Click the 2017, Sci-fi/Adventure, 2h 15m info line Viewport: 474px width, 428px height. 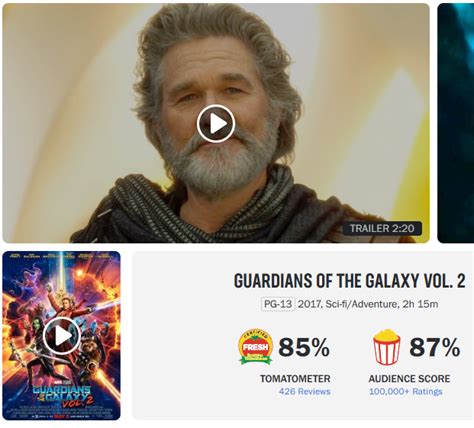(x=368, y=304)
